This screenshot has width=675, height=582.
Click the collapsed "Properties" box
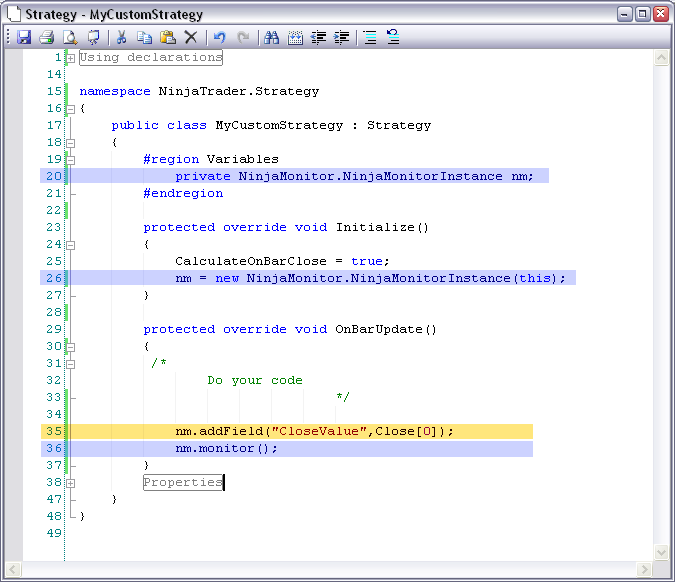coord(183,482)
